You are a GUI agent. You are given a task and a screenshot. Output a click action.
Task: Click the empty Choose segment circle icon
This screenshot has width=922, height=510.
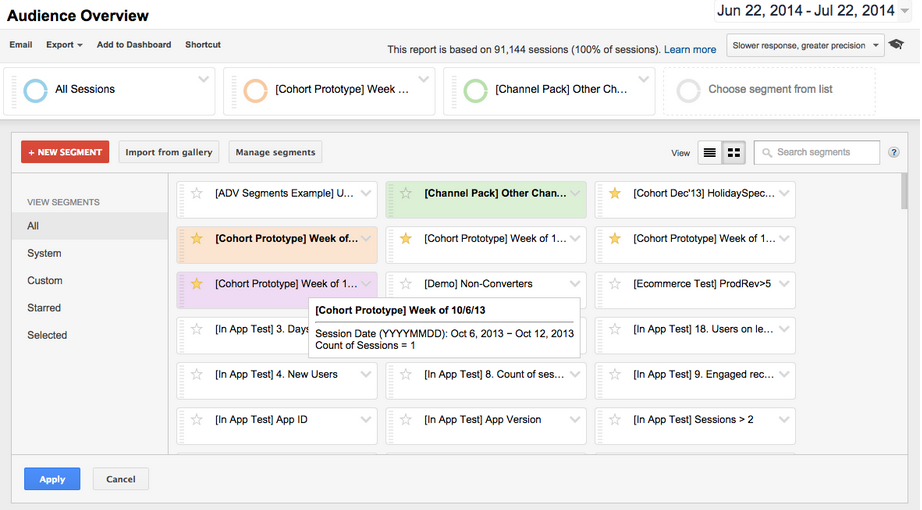point(688,90)
